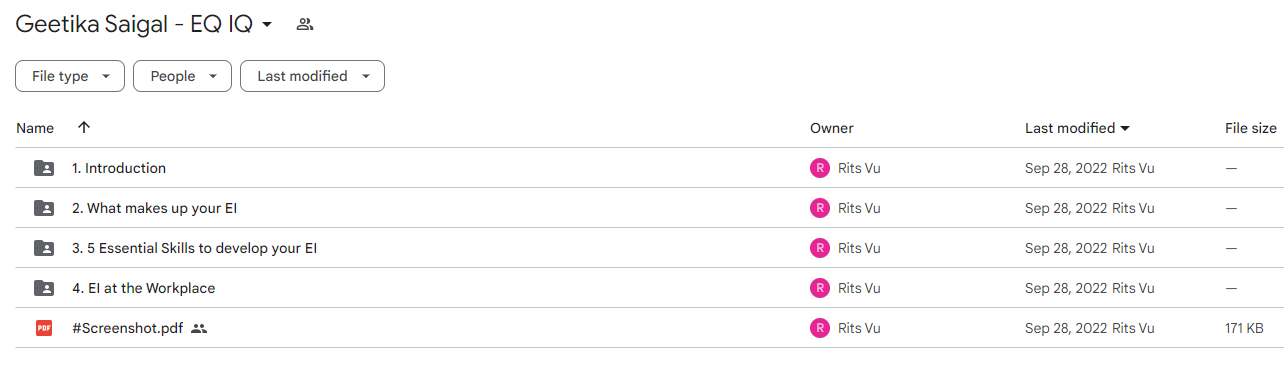Open the #Screenshot.pdf file name
This screenshot has height=370, width=1284.
127,328
